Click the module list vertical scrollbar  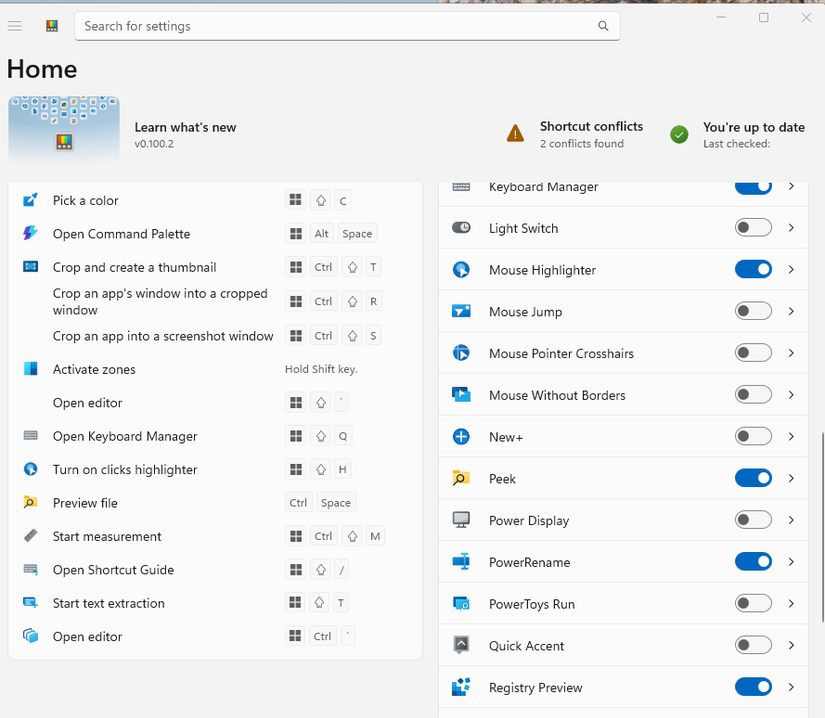pos(822,526)
